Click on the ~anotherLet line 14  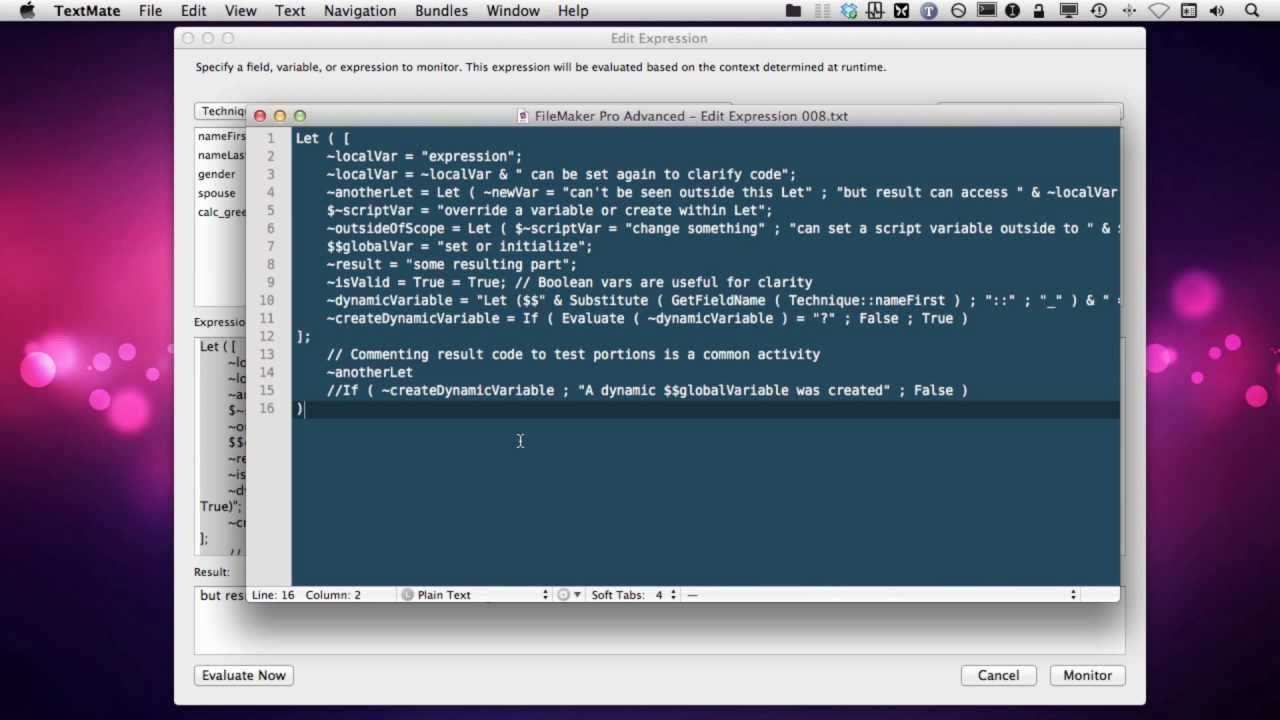click(x=369, y=372)
